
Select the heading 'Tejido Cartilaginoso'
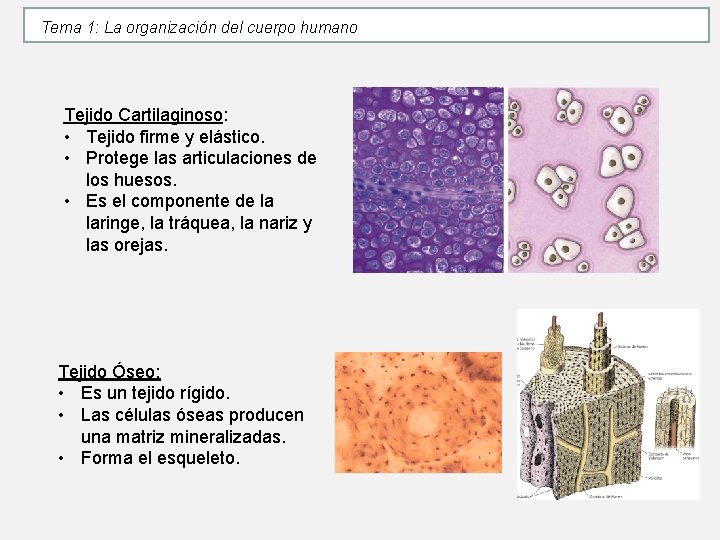[x=143, y=115]
